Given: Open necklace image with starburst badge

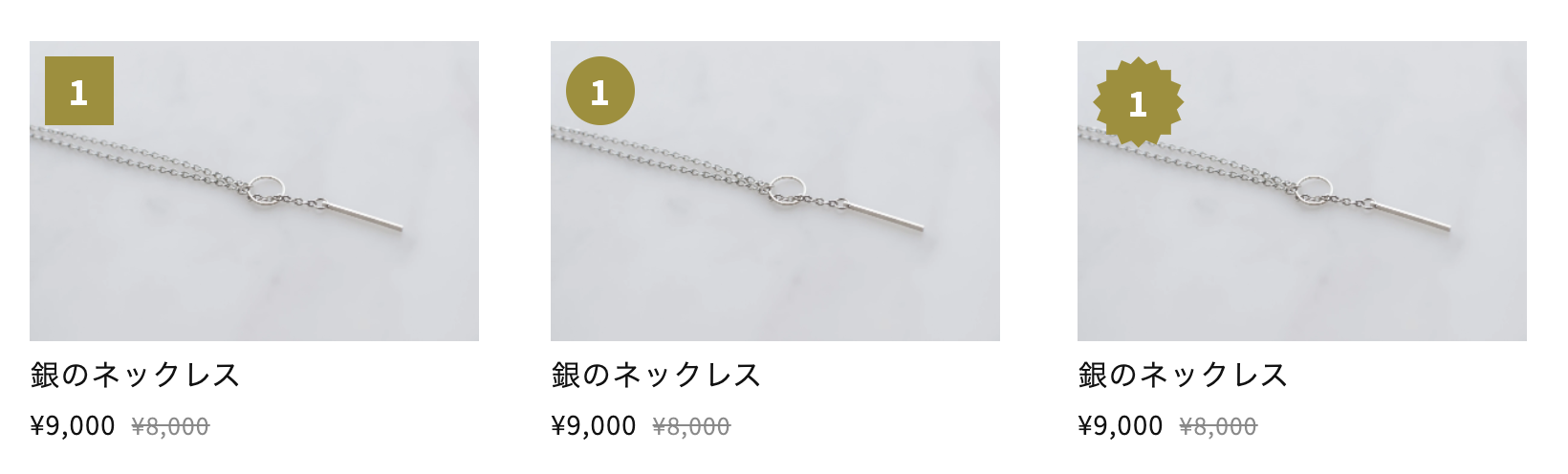Looking at the screenshot, I should click(x=1302, y=191).
